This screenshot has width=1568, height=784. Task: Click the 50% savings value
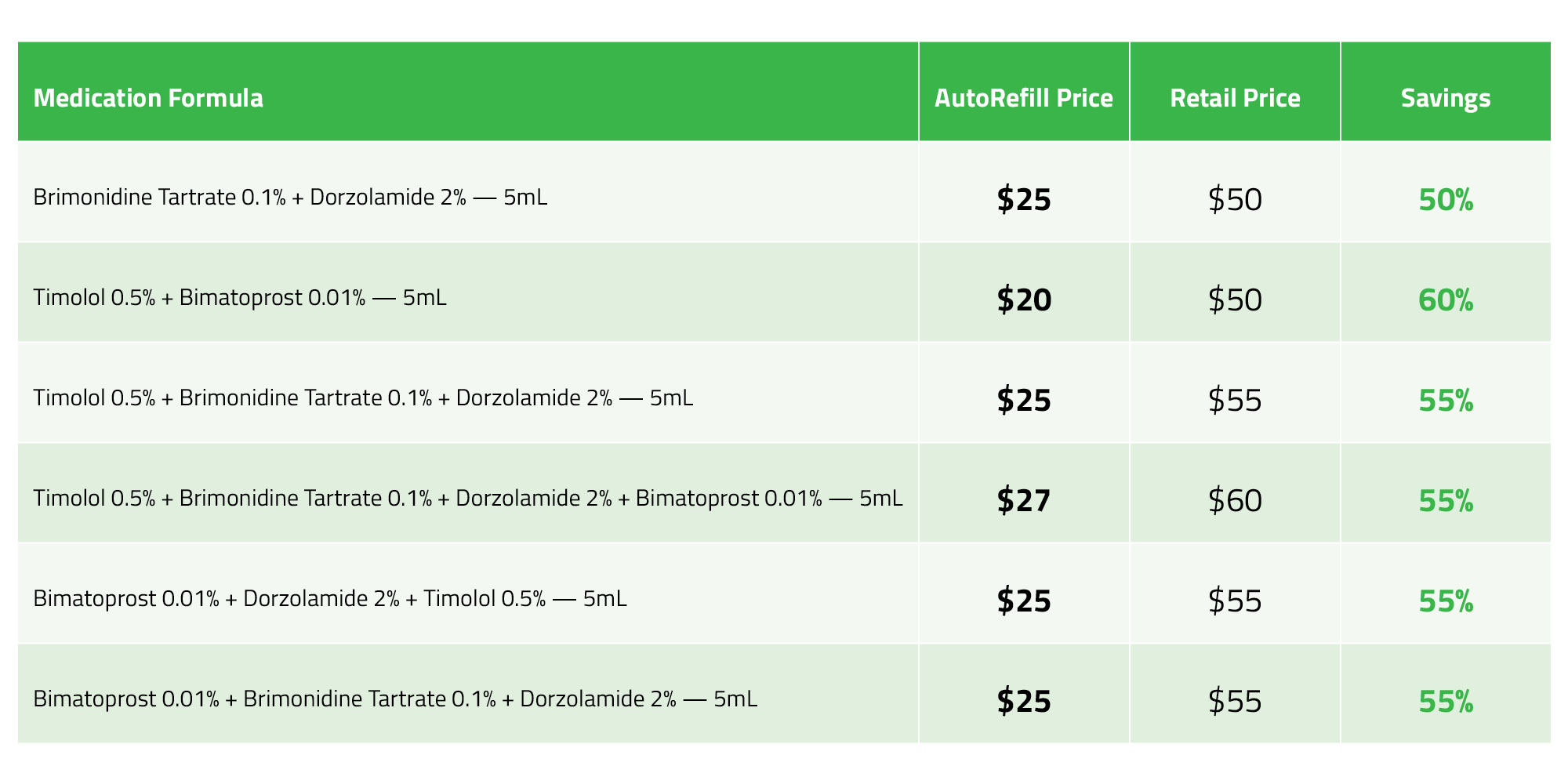pyautogui.click(x=1446, y=201)
